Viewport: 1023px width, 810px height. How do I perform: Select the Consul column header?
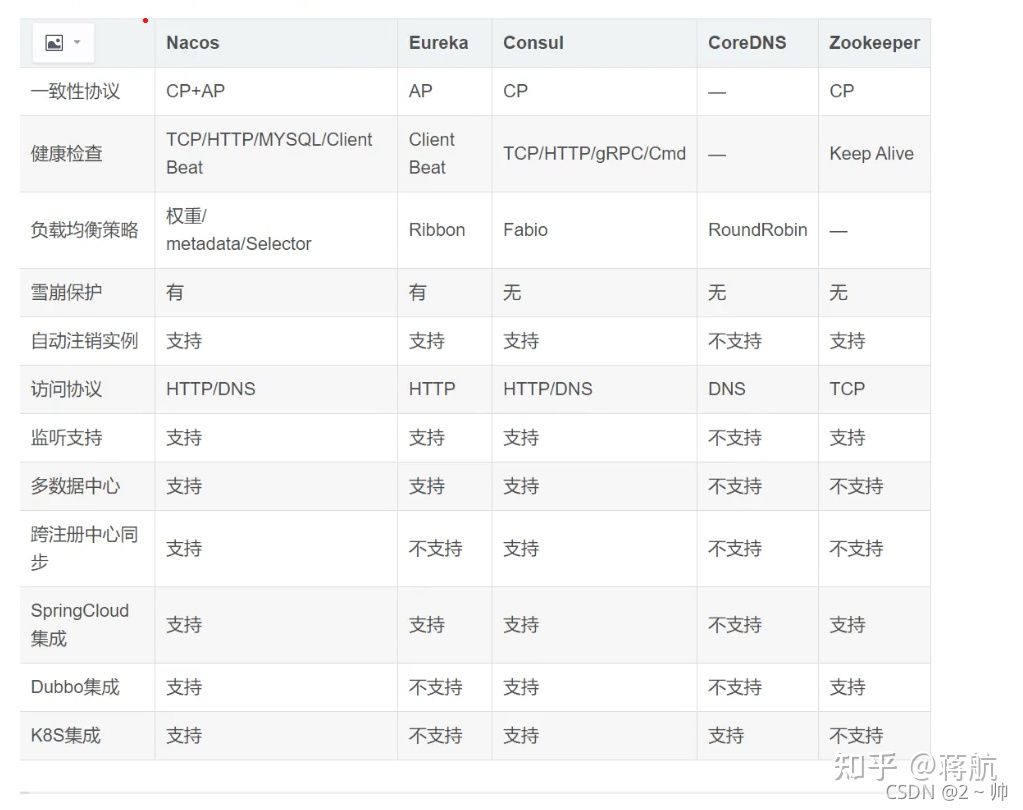tap(533, 43)
